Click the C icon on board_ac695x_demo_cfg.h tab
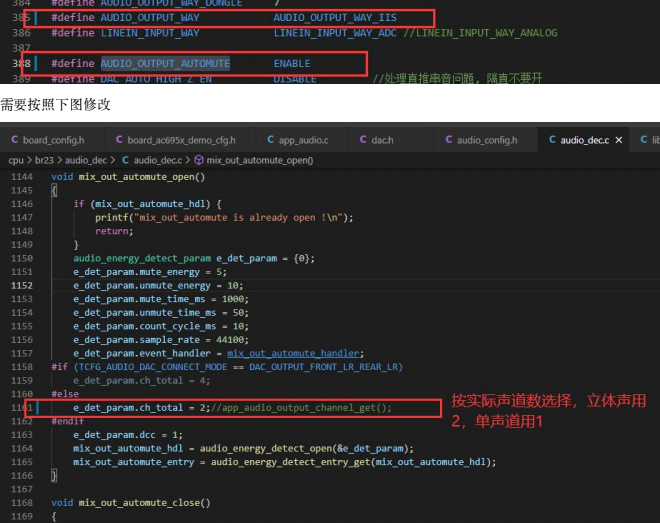Screen dimensions: 660x523 [x=120, y=139]
